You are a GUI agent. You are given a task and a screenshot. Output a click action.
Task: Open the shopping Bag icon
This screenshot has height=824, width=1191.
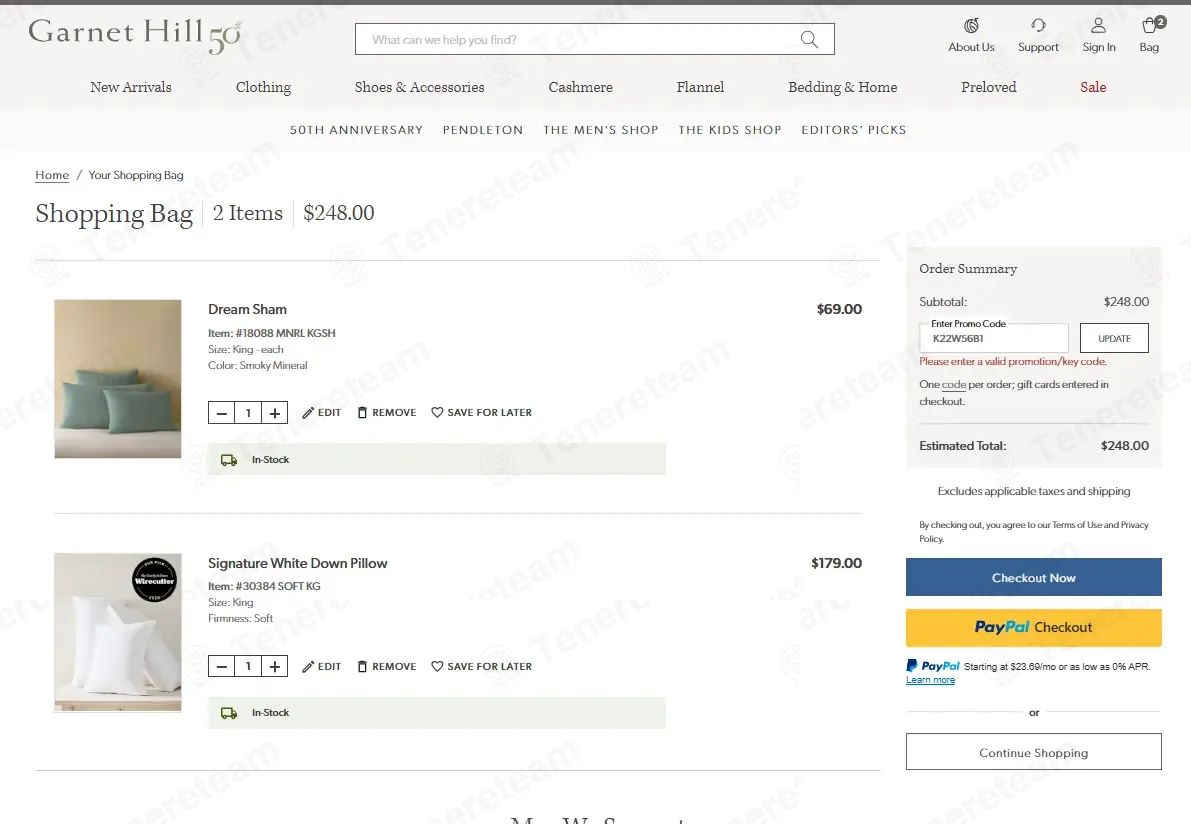tap(1150, 26)
